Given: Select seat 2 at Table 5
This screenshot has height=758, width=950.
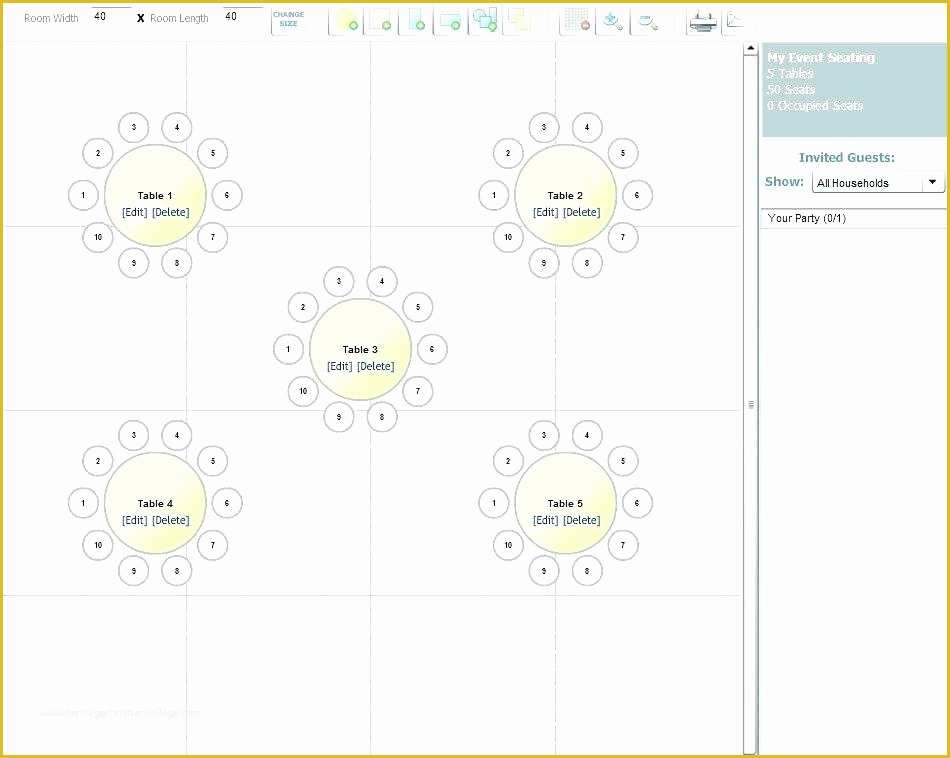Looking at the screenshot, I should (508, 461).
